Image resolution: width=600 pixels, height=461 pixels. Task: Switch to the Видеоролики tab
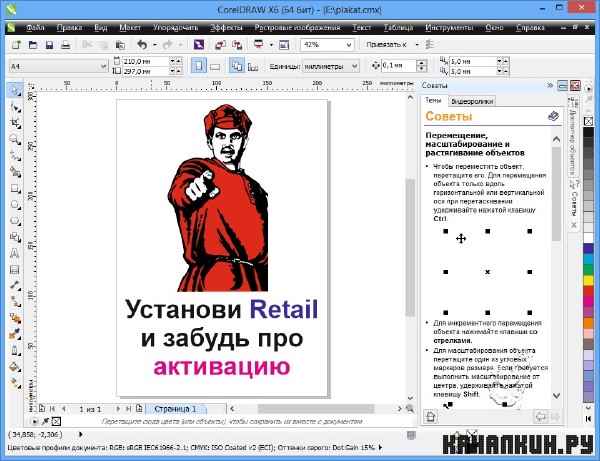472,101
